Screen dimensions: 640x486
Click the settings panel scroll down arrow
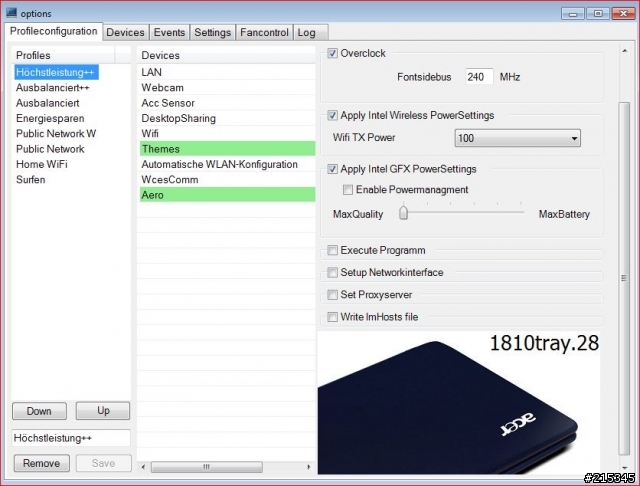click(x=624, y=468)
